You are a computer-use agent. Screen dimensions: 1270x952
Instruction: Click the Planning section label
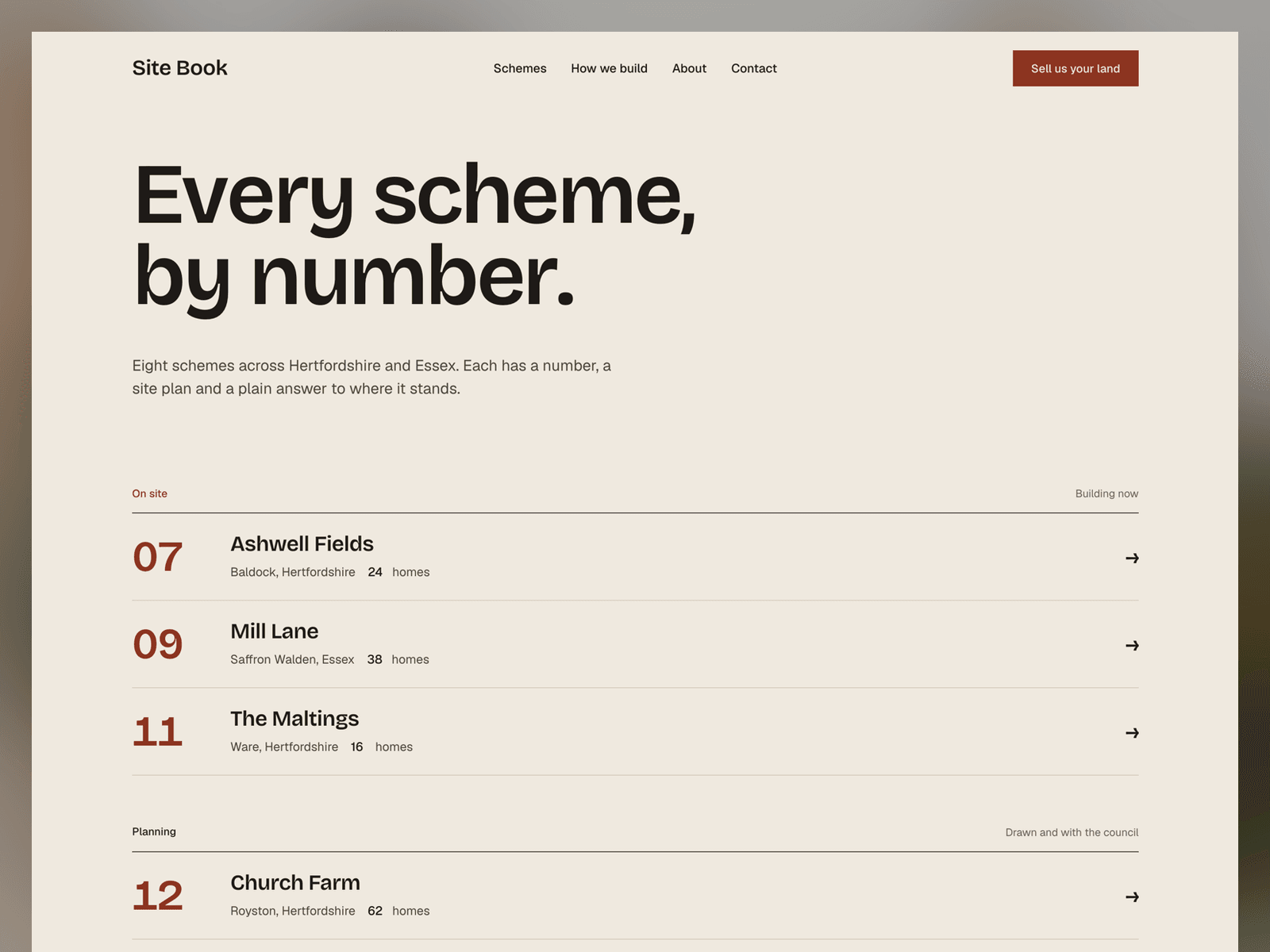[154, 831]
